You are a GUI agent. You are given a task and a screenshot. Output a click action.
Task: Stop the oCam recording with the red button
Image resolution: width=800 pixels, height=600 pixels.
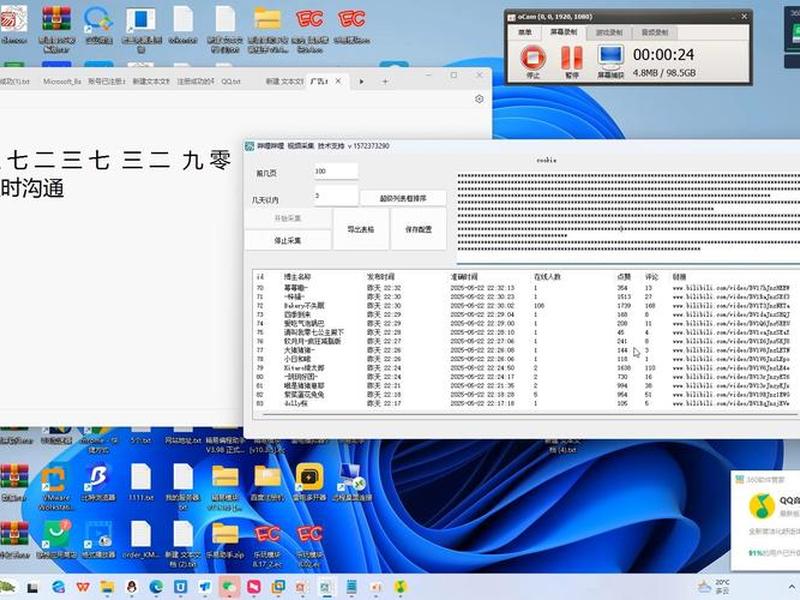click(x=533, y=58)
